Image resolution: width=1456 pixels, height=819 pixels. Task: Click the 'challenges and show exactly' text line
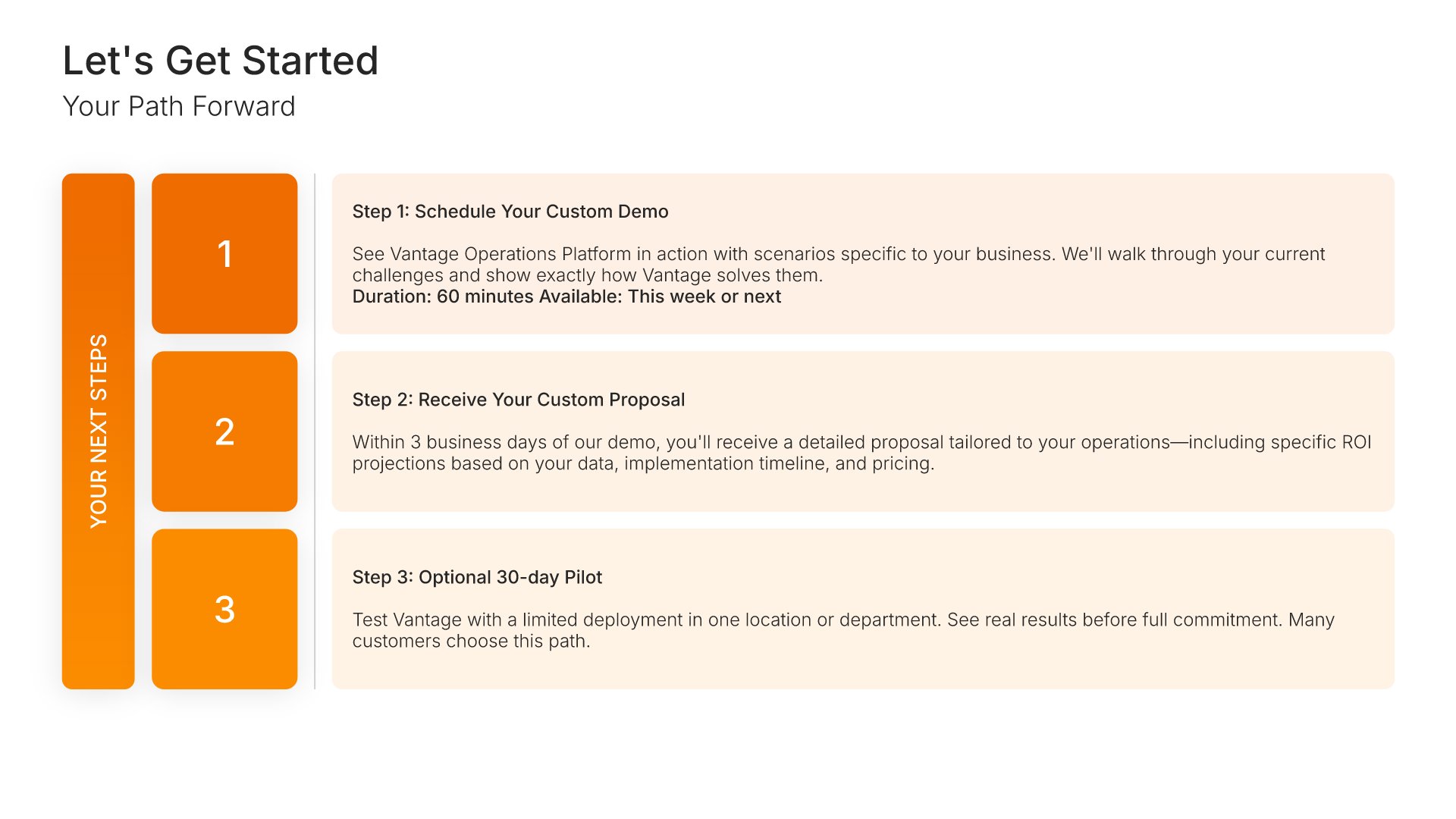pyautogui.click(x=588, y=275)
